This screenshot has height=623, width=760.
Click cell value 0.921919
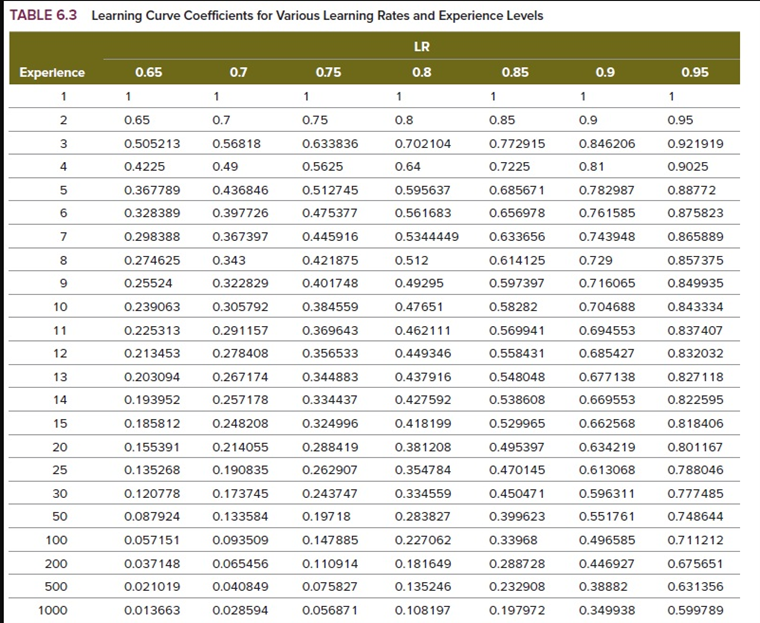click(696, 144)
